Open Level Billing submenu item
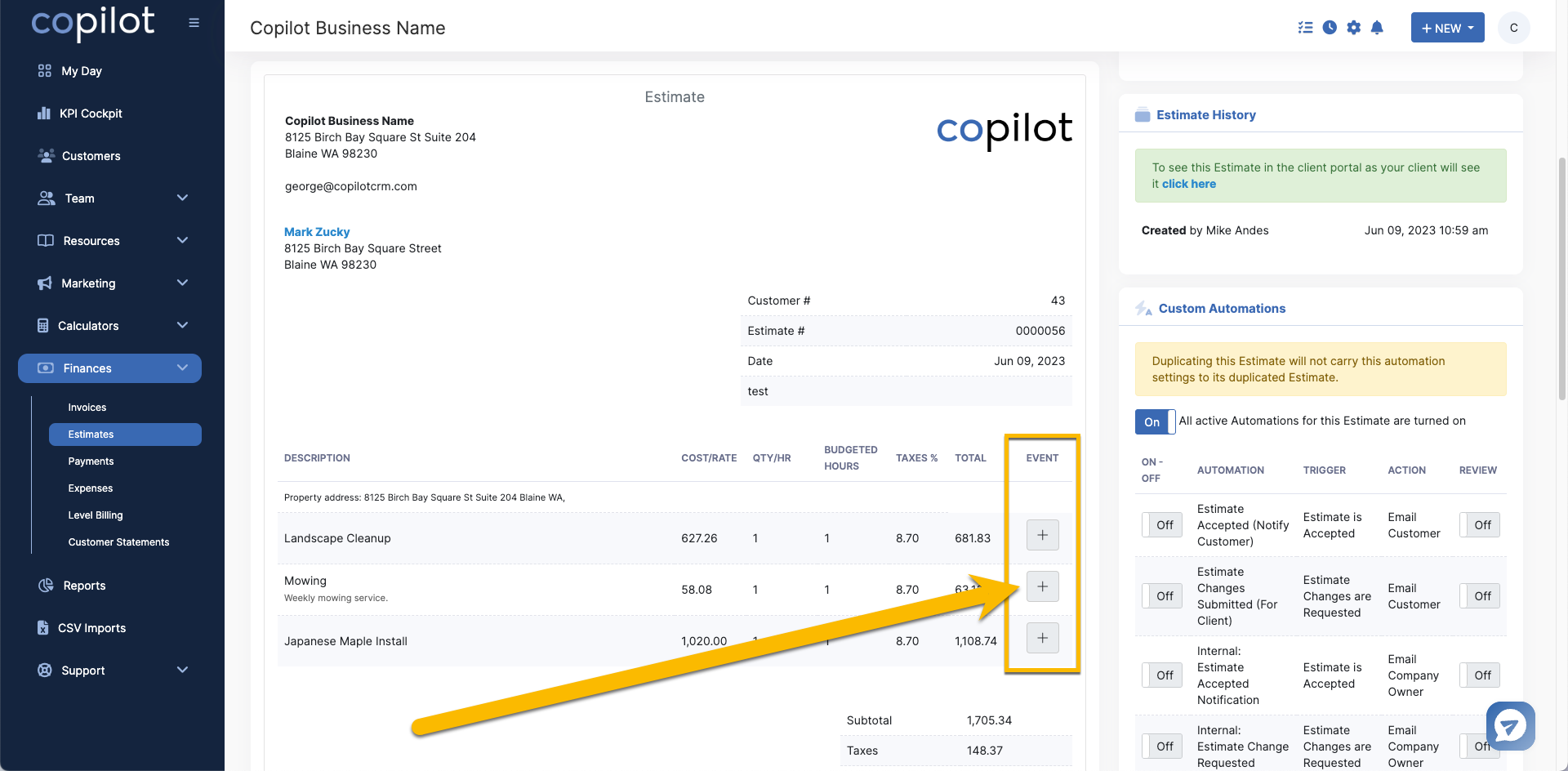The width and height of the screenshot is (1568, 771). 96,515
